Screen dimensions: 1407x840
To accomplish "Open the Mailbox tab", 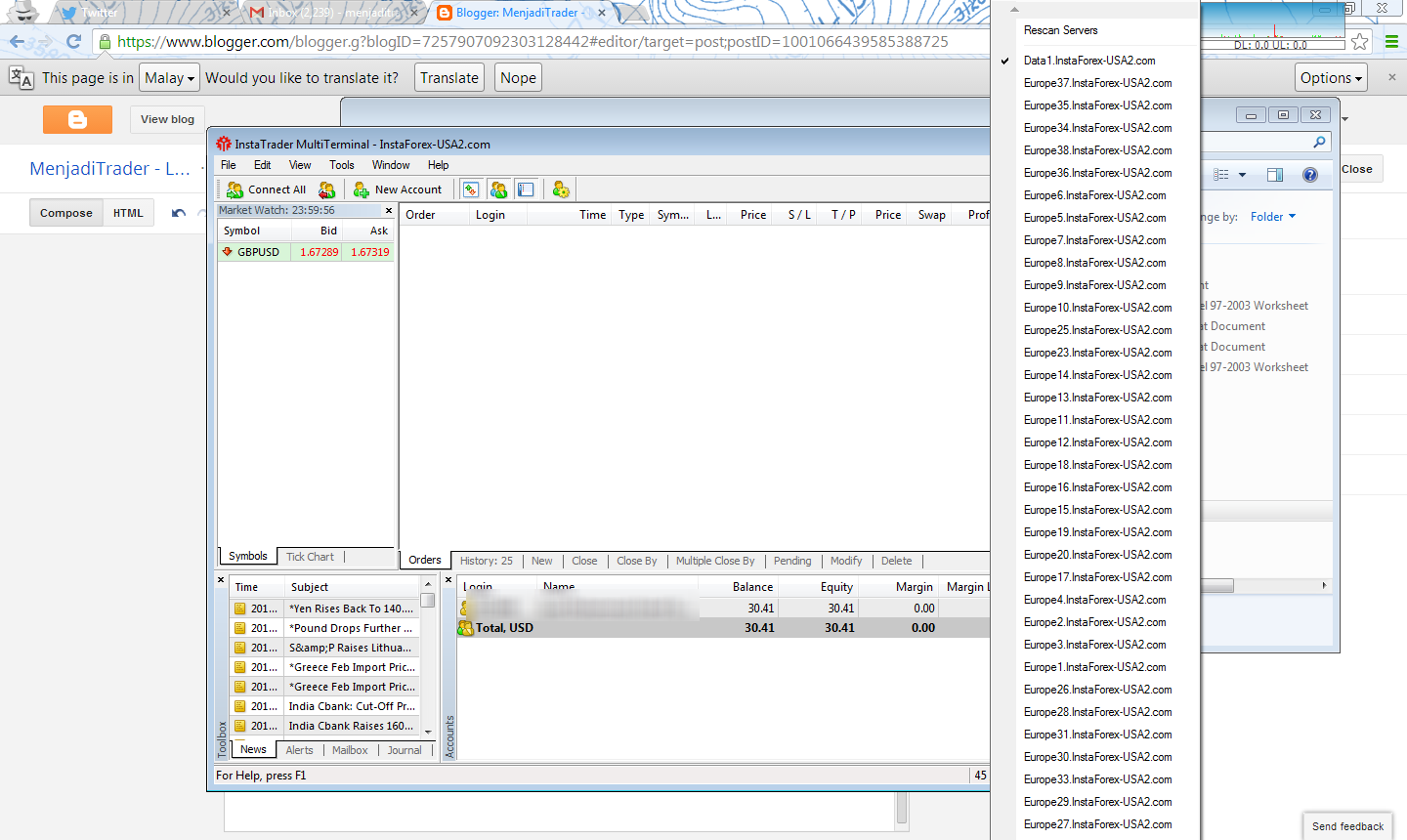I will pos(350,750).
